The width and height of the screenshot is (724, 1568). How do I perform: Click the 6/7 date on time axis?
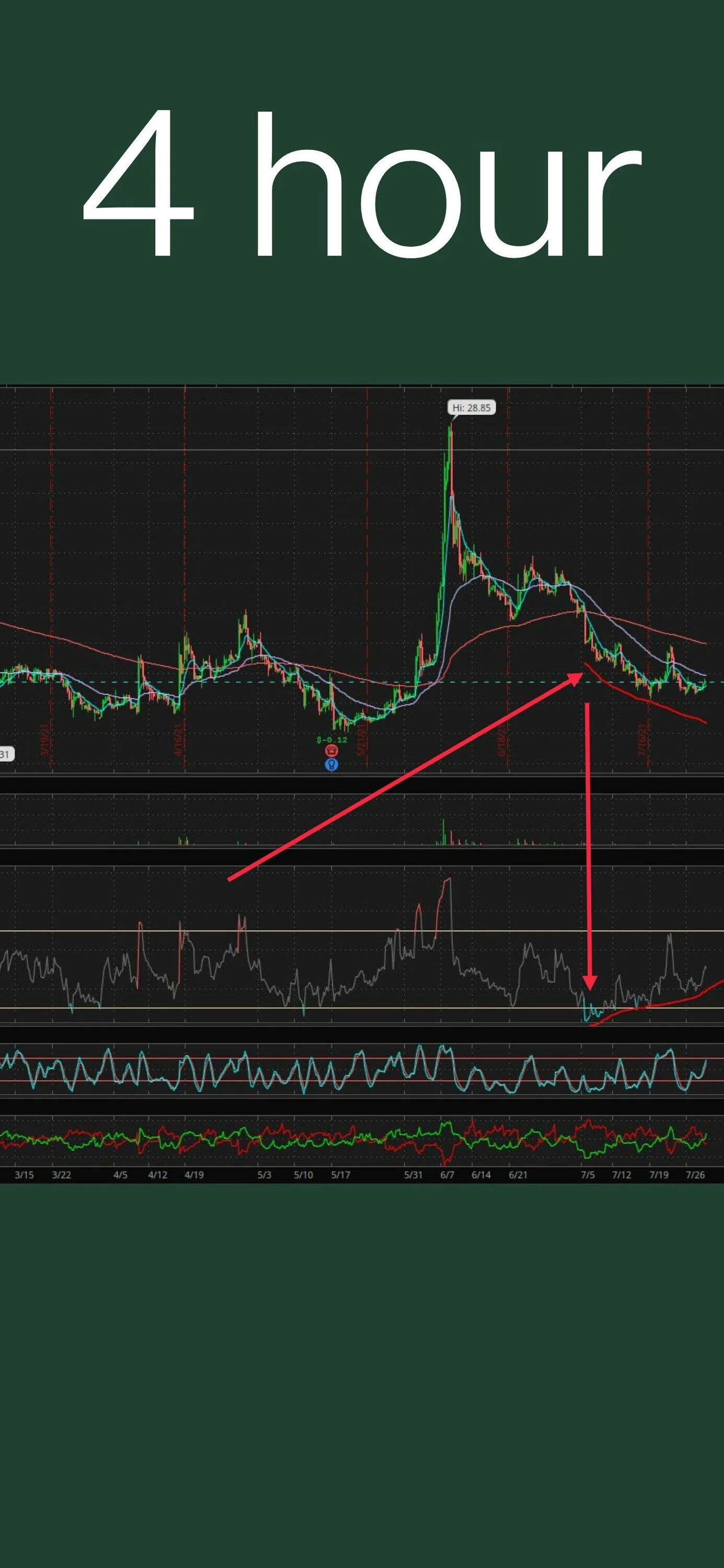[447, 1175]
